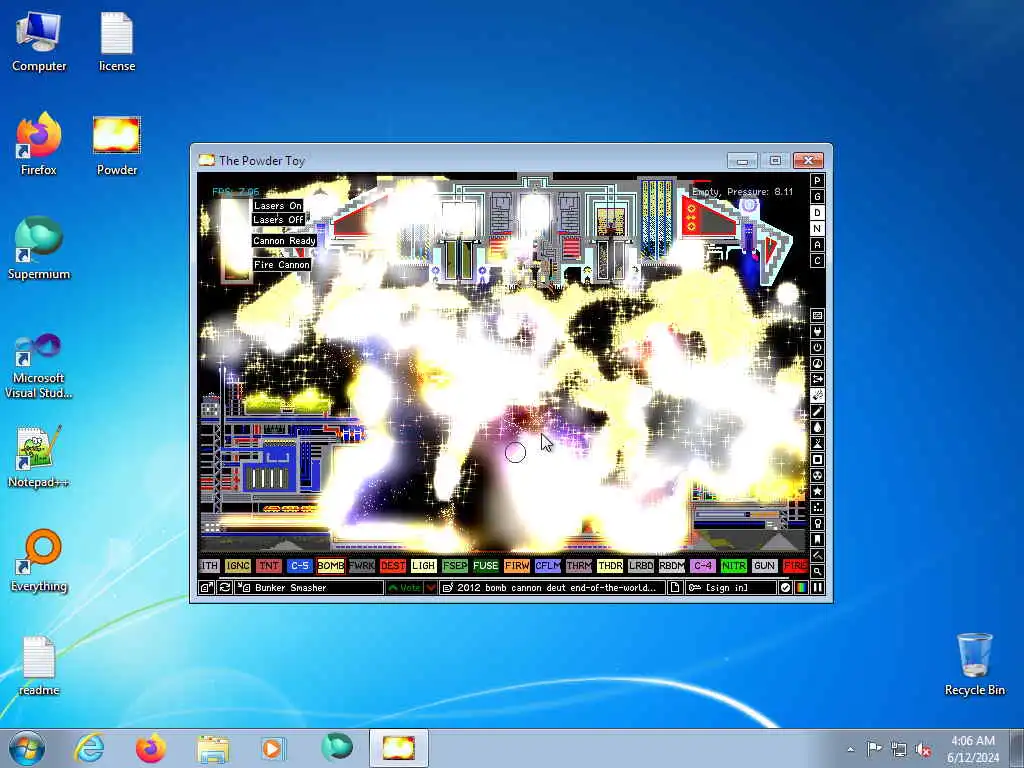This screenshot has width=1024, height=768.
Task: Open the Tools category
Action: point(817,523)
